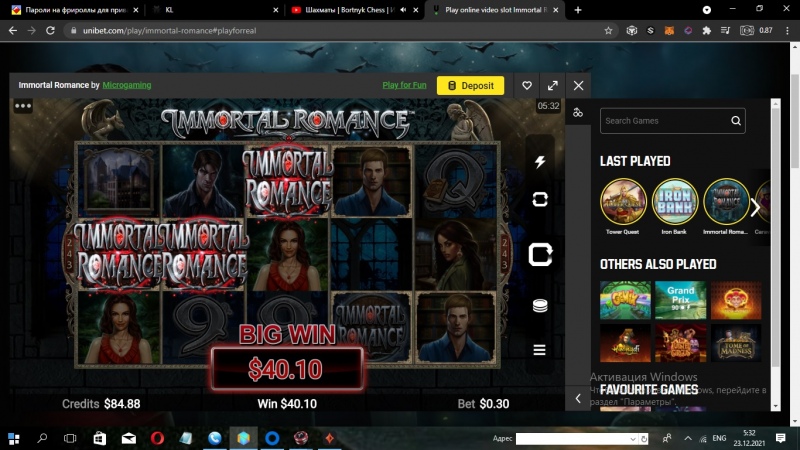800x450 pixels.
Task: Expand the game to fullscreen
Action: tap(553, 86)
